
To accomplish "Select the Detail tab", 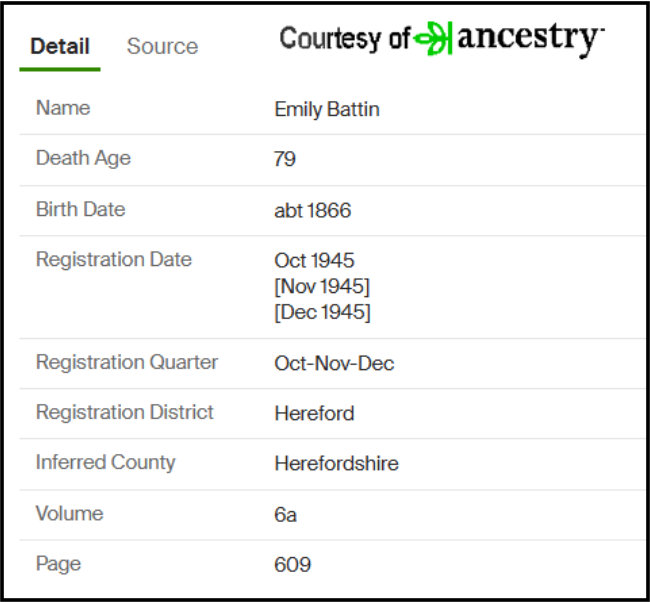I will [x=60, y=46].
